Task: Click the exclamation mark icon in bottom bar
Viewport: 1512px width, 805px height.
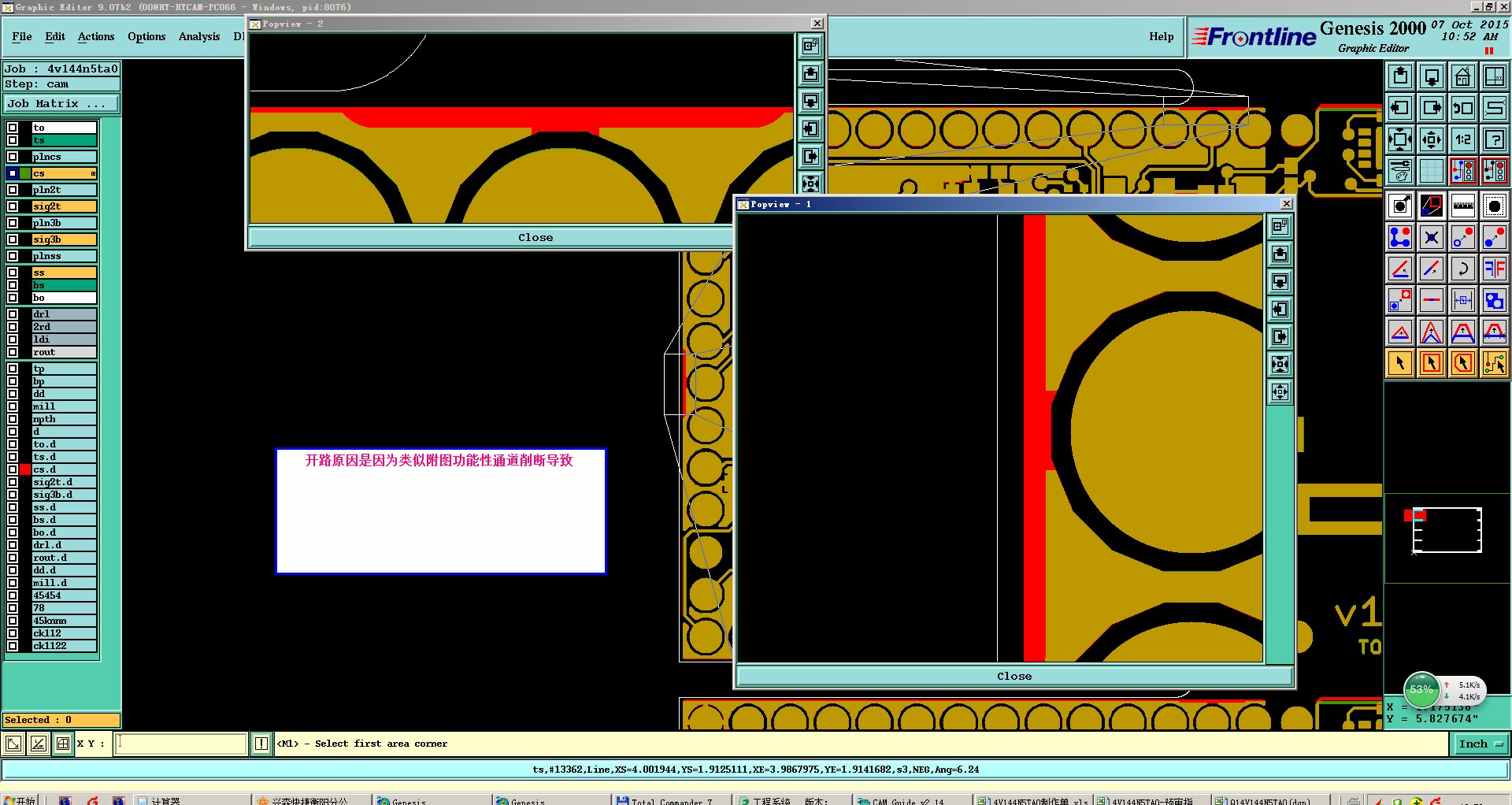Action: (x=261, y=744)
